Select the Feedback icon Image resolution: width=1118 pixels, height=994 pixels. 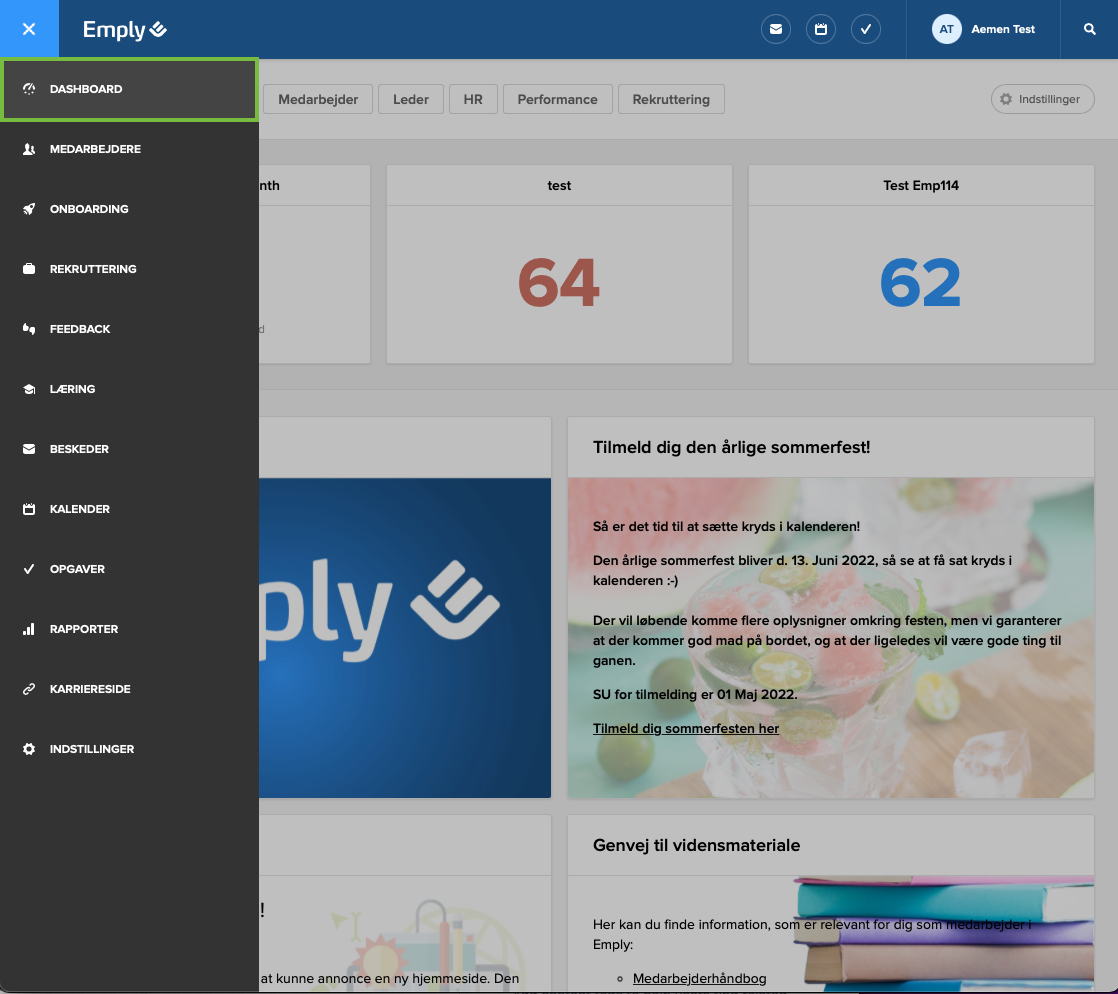tap(30, 329)
